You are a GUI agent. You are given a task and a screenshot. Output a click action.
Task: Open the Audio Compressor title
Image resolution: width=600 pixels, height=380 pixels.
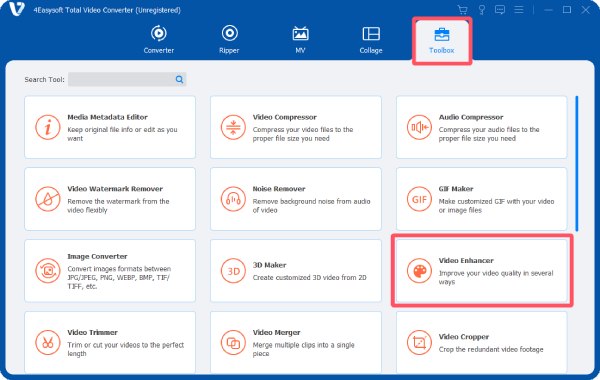[x=471, y=117]
